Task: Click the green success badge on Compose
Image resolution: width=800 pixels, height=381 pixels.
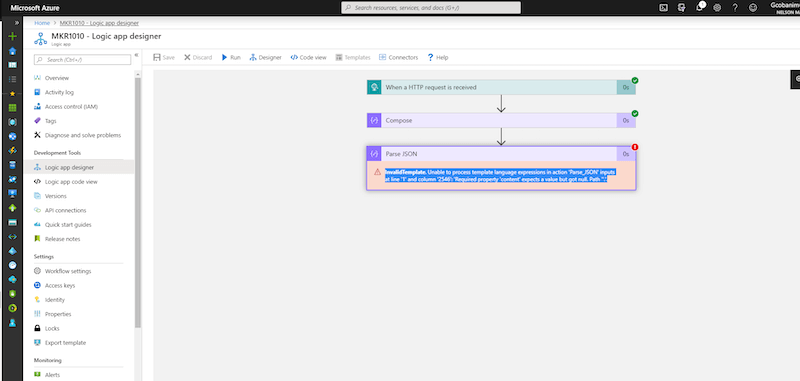Action: point(635,114)
